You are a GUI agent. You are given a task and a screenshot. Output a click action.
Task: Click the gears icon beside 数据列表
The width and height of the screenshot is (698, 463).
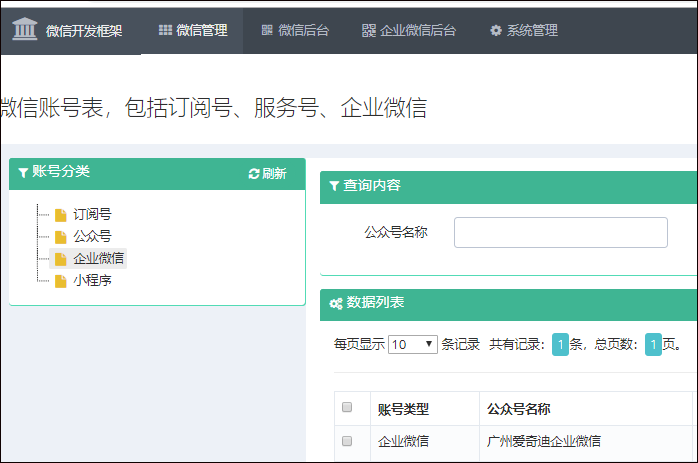335,303
